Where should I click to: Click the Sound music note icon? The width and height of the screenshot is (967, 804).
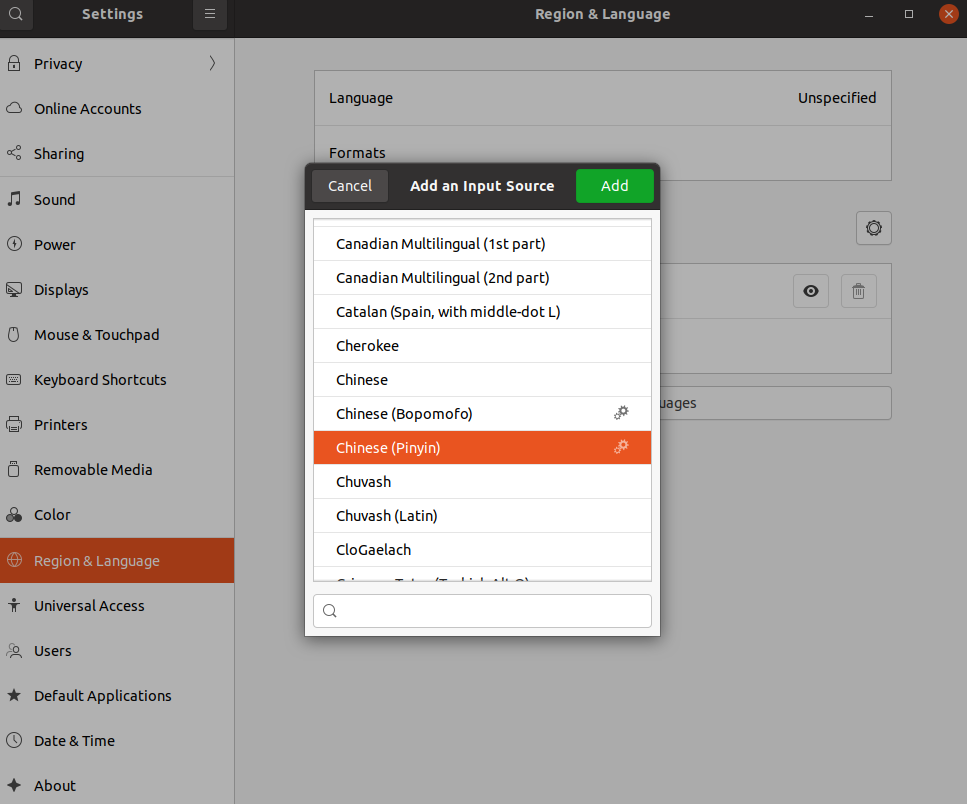point(14,199)
